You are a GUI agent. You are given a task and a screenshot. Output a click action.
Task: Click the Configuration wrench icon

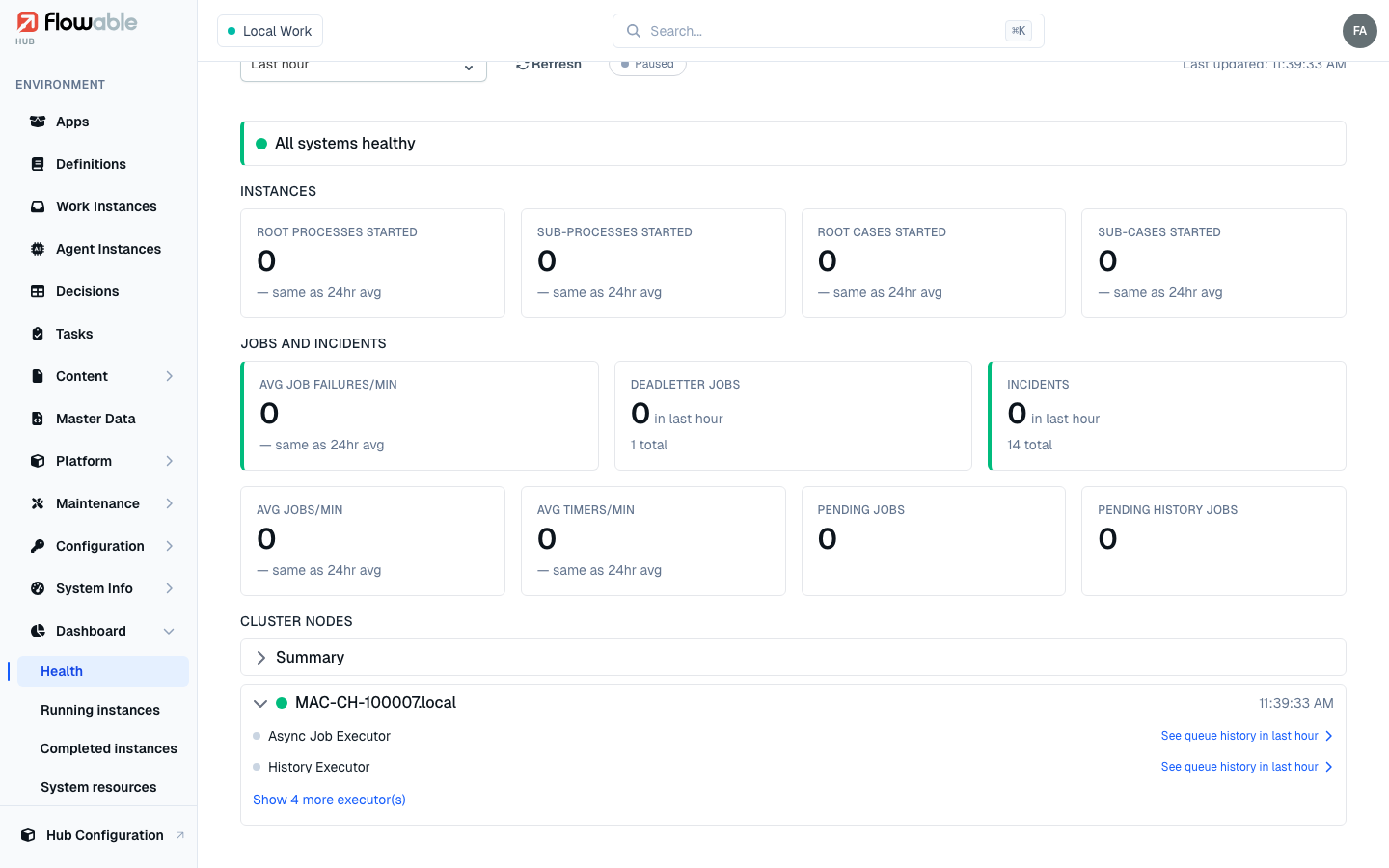pyautogui.click(x=38, y=546)
